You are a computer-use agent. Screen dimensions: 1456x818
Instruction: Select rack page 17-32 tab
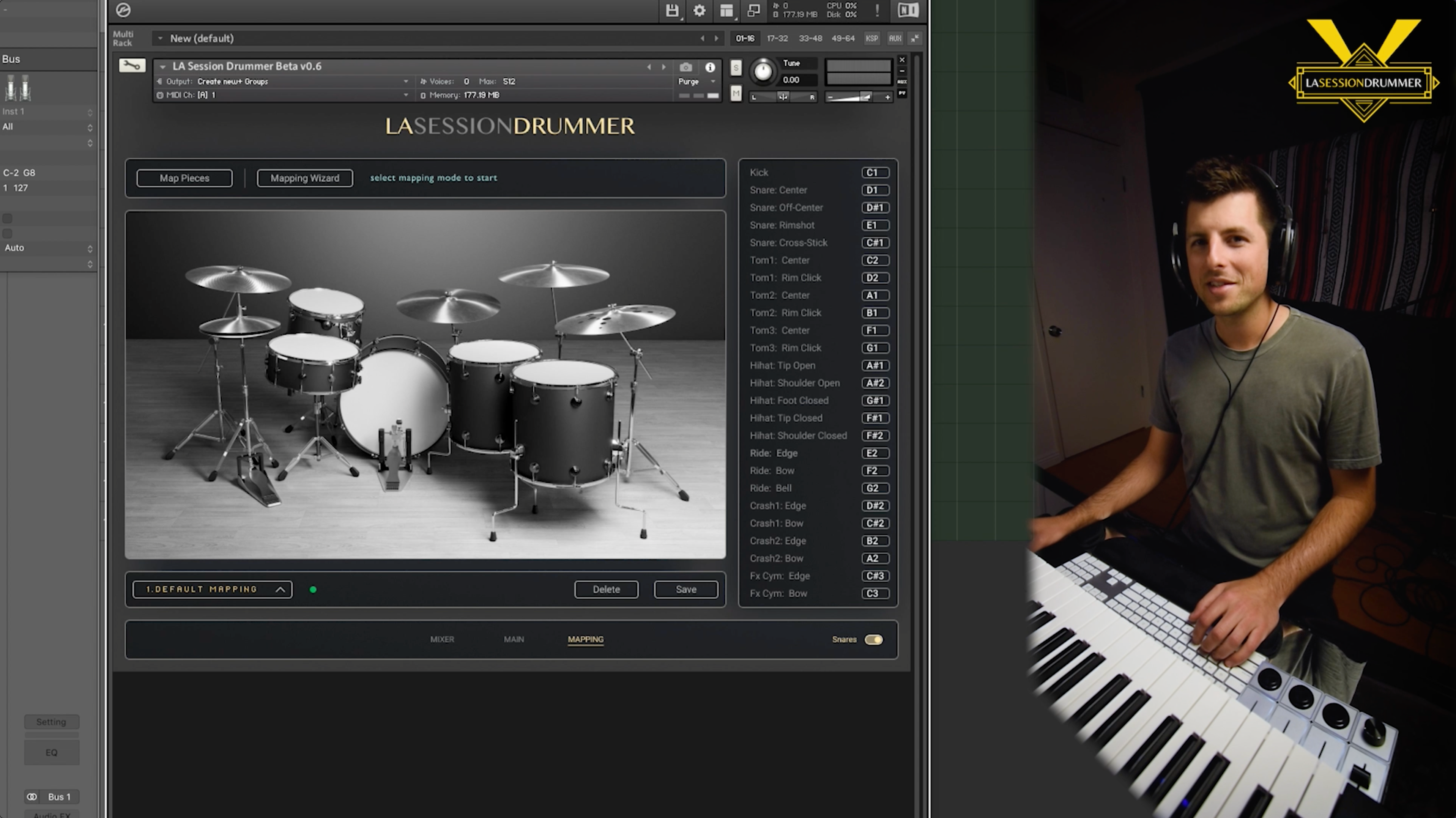[x=777, y=38]
